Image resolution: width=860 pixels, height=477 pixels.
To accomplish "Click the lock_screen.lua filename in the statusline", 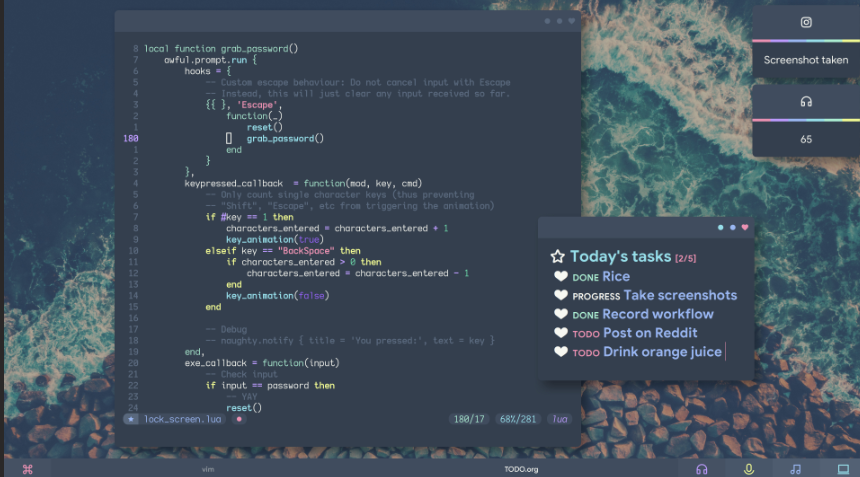I will pos(181,419).
